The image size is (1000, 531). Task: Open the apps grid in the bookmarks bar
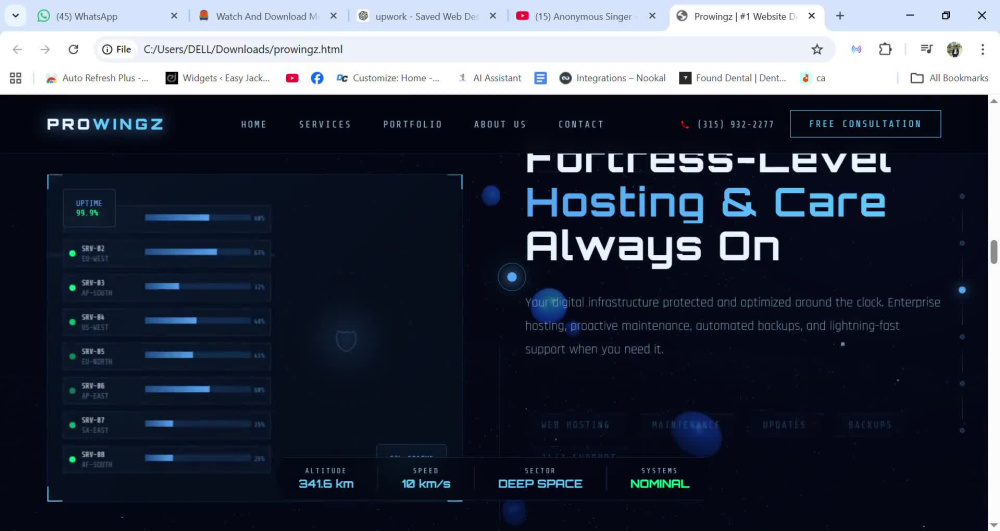coord(16,78)
